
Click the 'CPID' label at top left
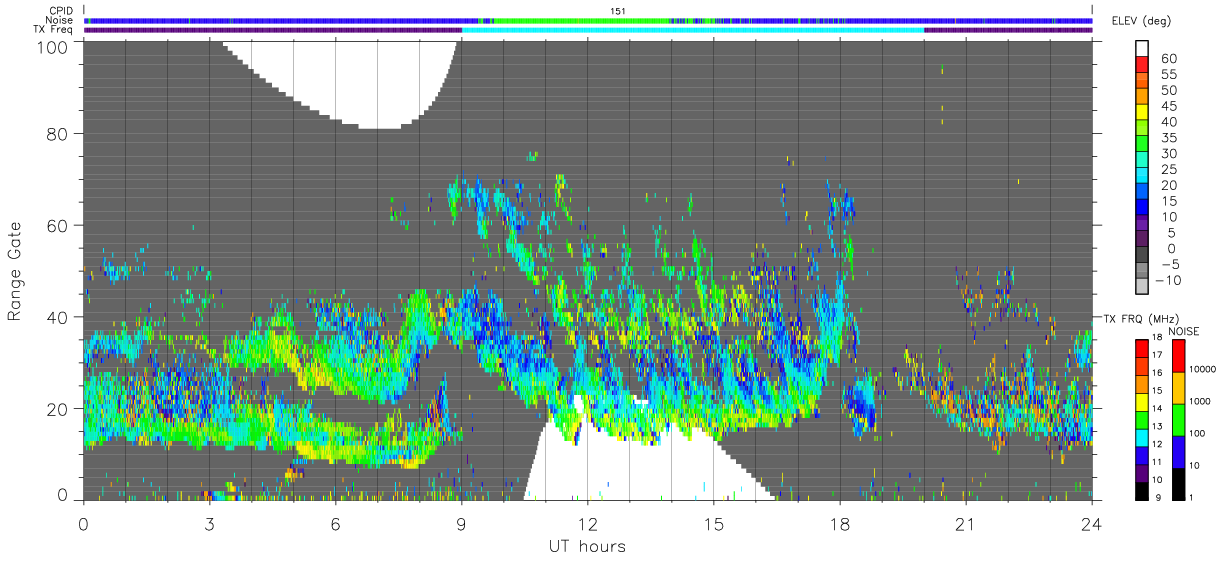click(x=61, y=10)
